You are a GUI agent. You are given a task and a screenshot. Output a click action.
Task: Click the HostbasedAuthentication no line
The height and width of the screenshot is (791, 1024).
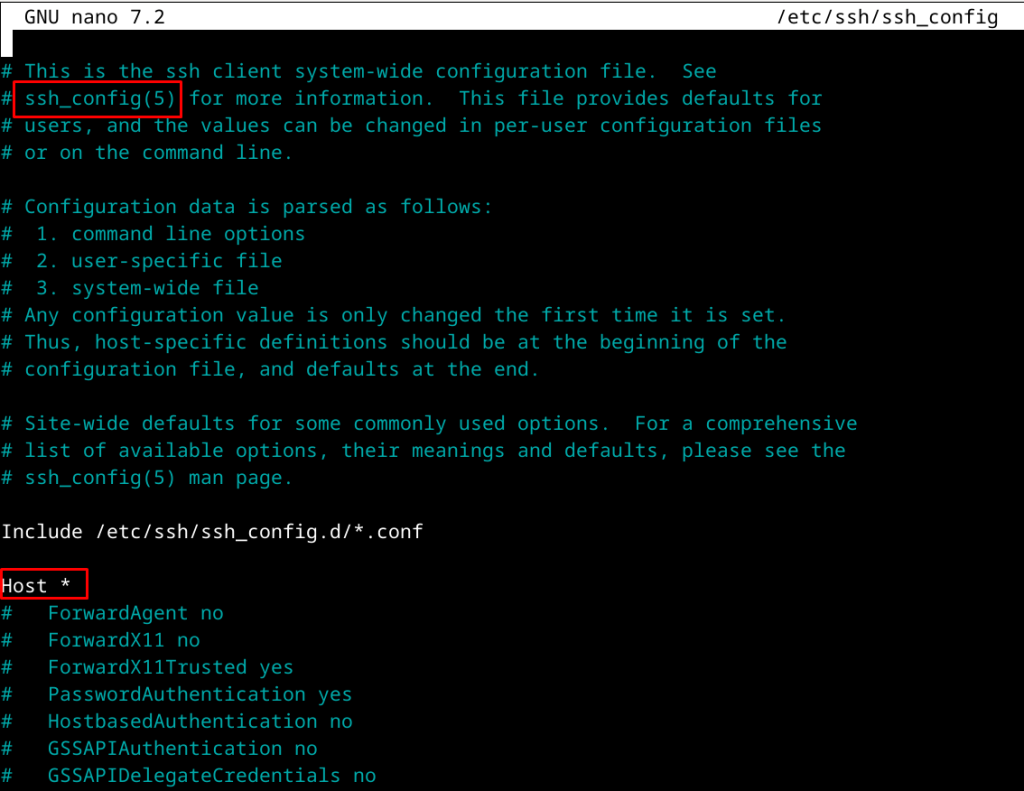point(199,721)
